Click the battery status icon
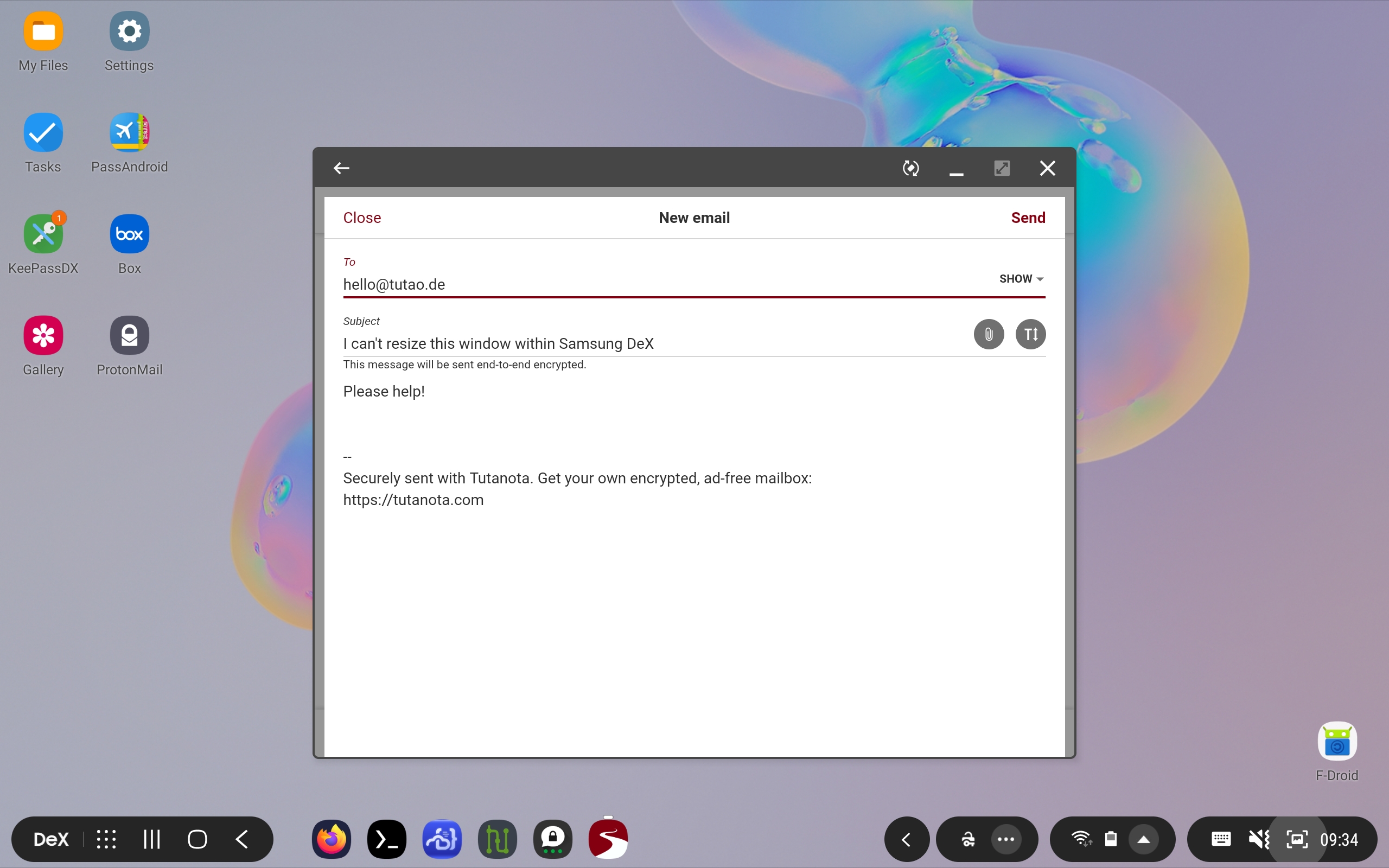Screen dimensions: 1389x868 [1111, 839]
